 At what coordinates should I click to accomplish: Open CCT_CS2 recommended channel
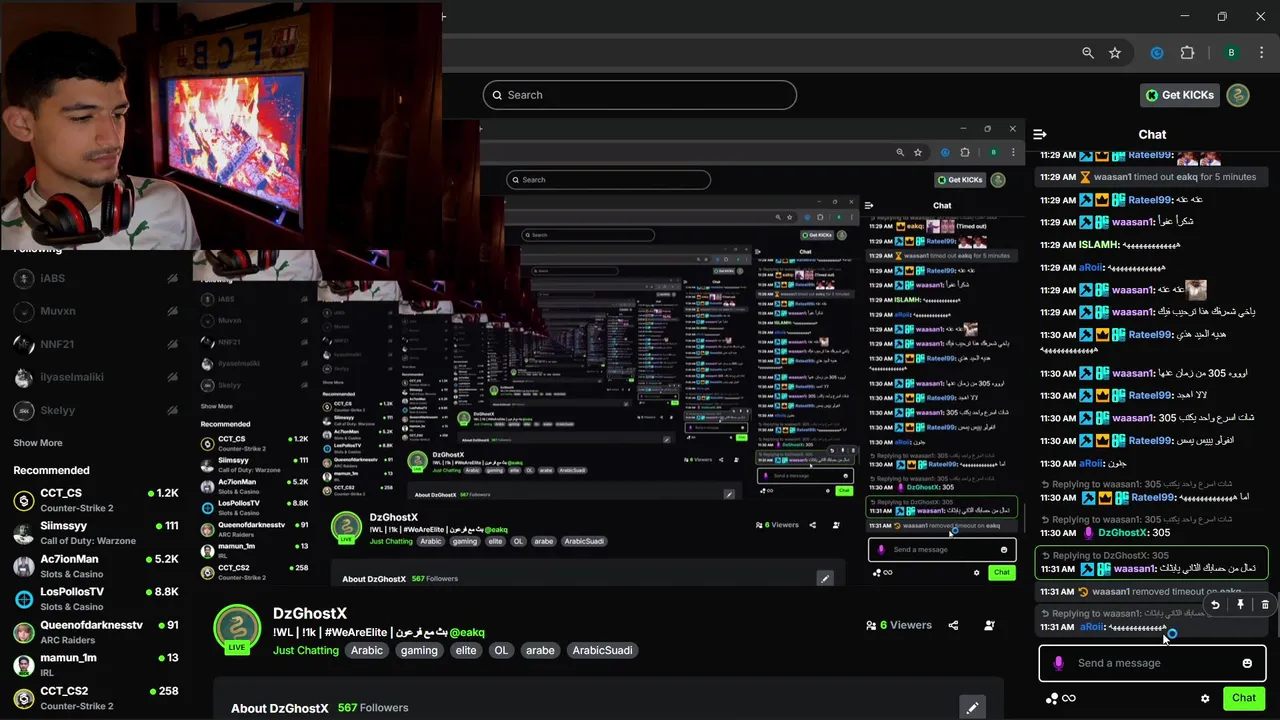95,698
